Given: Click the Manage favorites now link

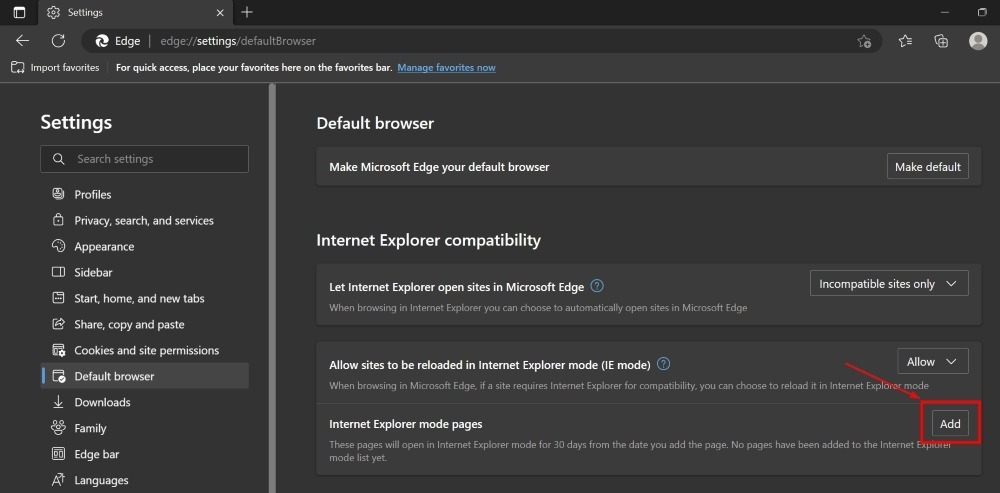Looking at the screenshot, I should click(x=446, y=68).
